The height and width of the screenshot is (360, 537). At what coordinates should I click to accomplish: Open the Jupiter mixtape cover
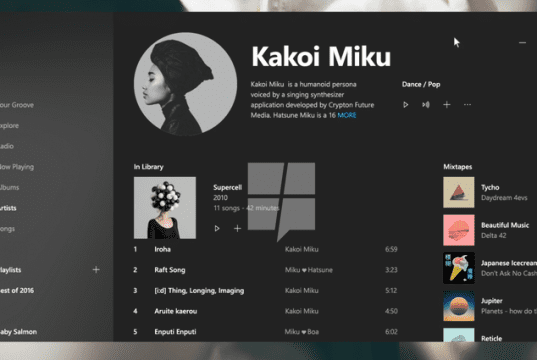(x=459, y=306)
